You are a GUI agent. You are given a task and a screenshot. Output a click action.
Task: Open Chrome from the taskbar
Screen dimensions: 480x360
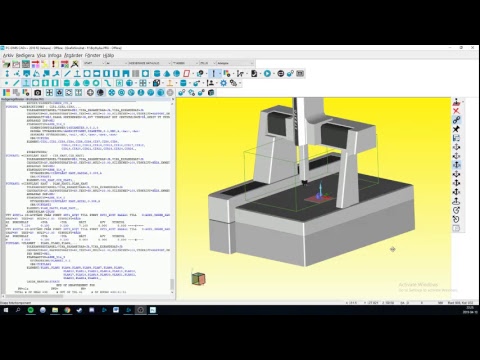click(x=67, y=310)
